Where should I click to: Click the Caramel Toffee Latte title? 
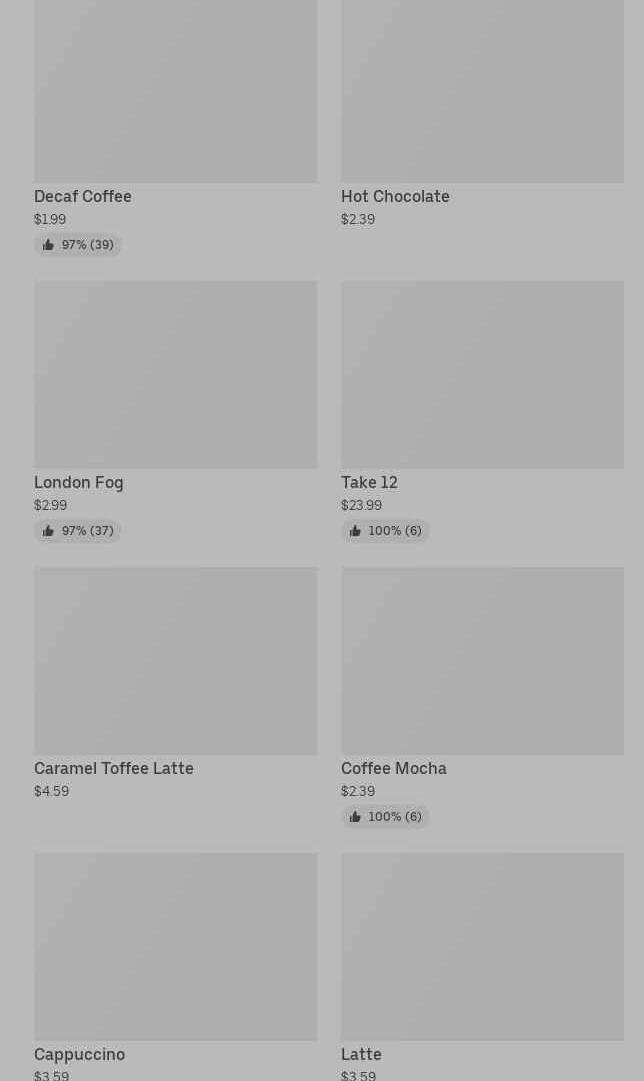(114, 769)
